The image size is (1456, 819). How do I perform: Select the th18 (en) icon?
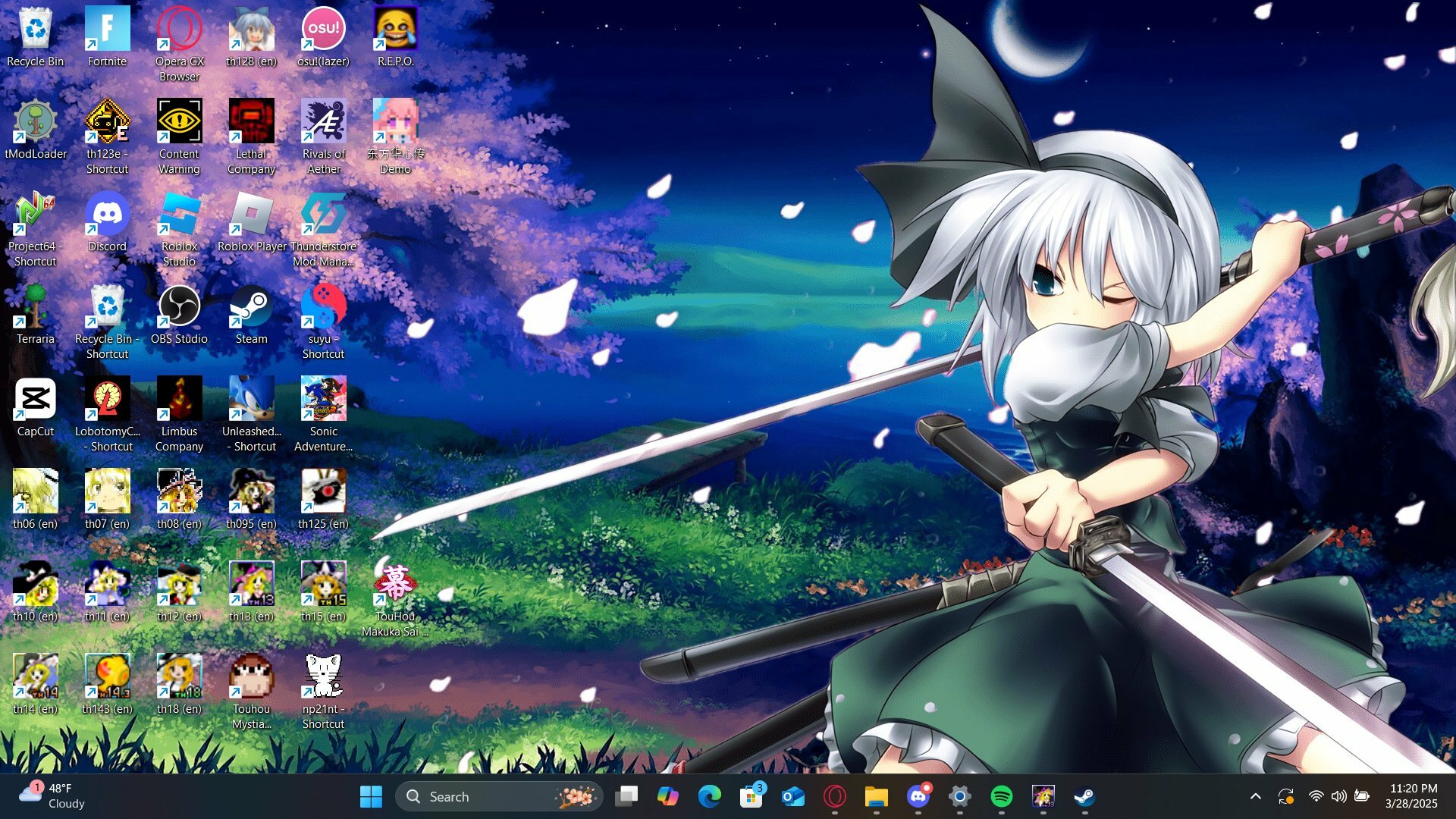(180, 684)
